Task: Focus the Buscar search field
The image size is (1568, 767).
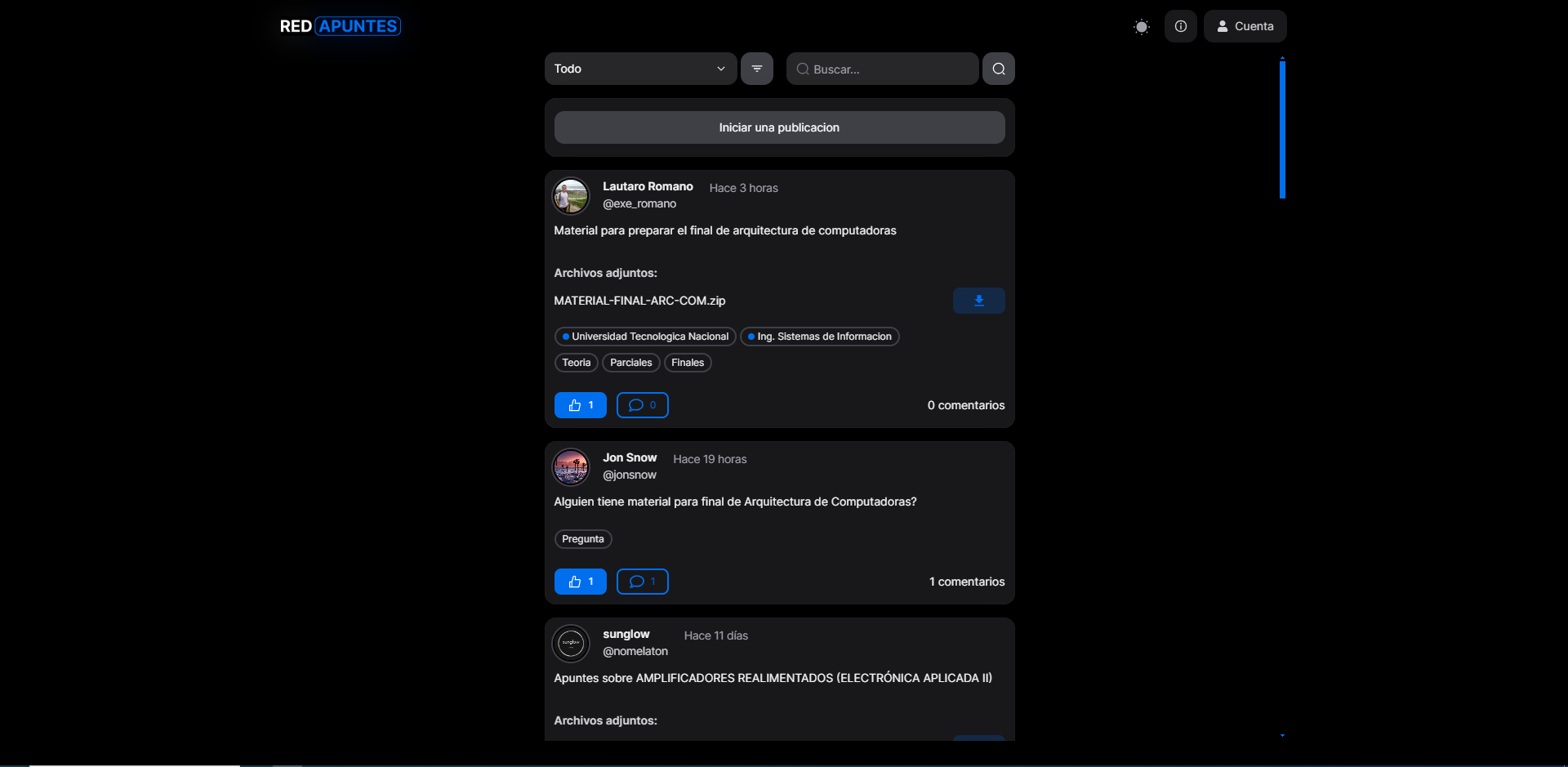Action: click(x=882, y=69)
